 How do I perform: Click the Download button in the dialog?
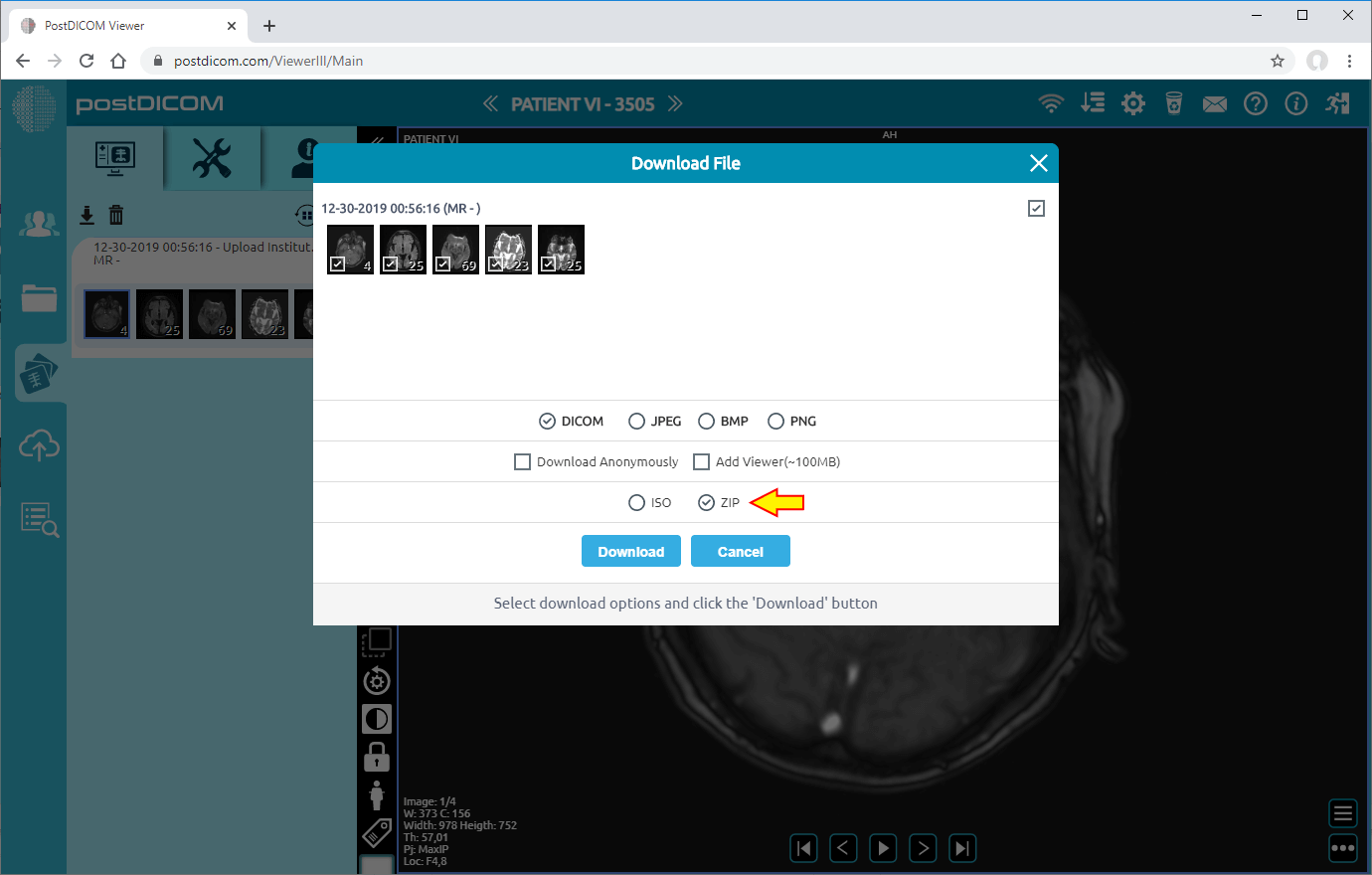click(630, 550)
